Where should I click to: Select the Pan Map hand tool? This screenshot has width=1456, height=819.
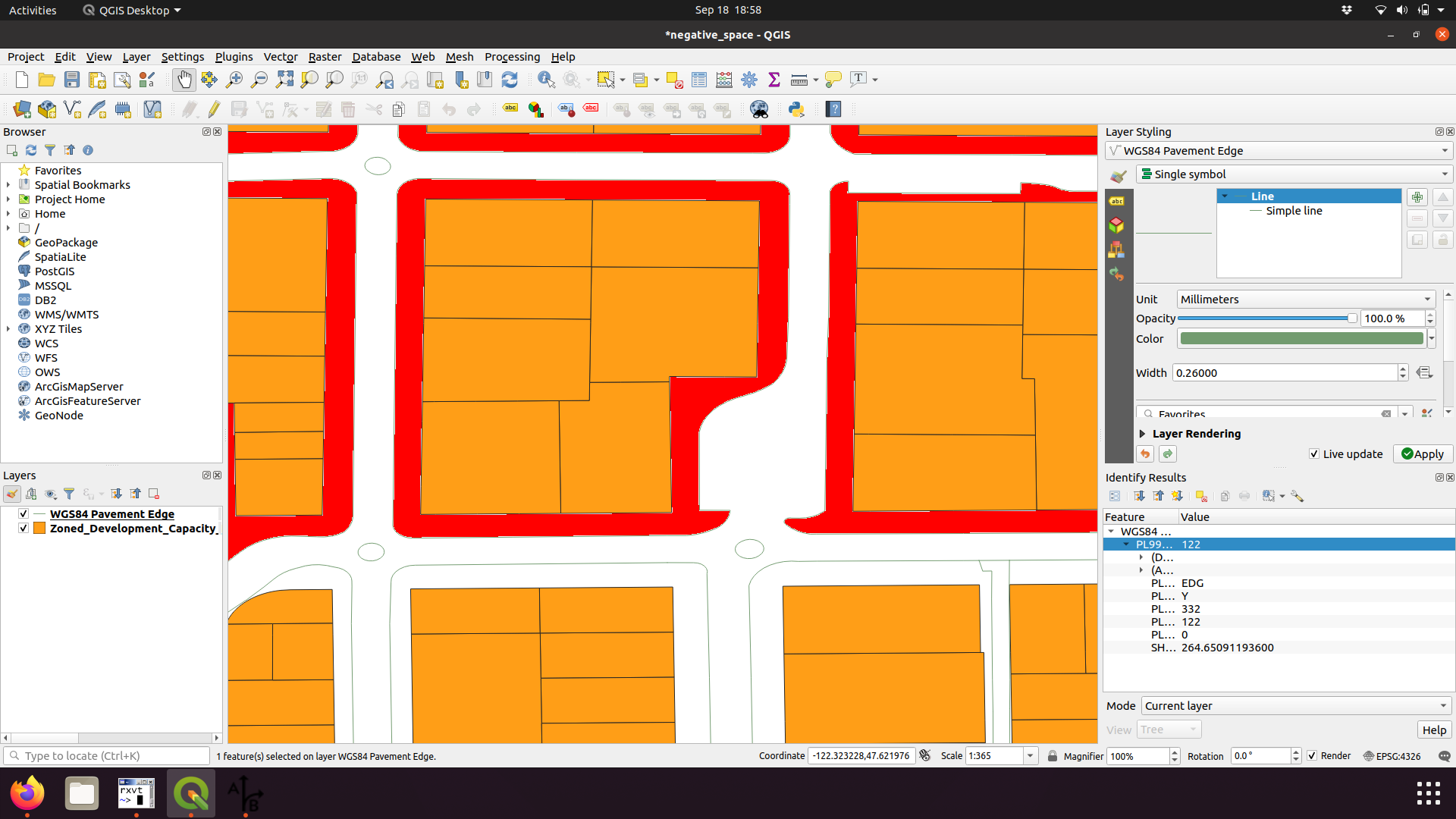[x=184, y=80]
